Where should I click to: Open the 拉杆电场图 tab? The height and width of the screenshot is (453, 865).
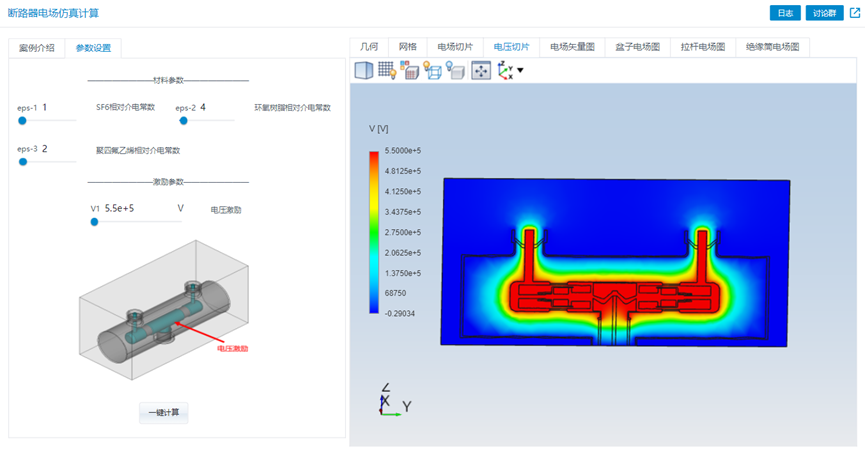pos(703,47)
